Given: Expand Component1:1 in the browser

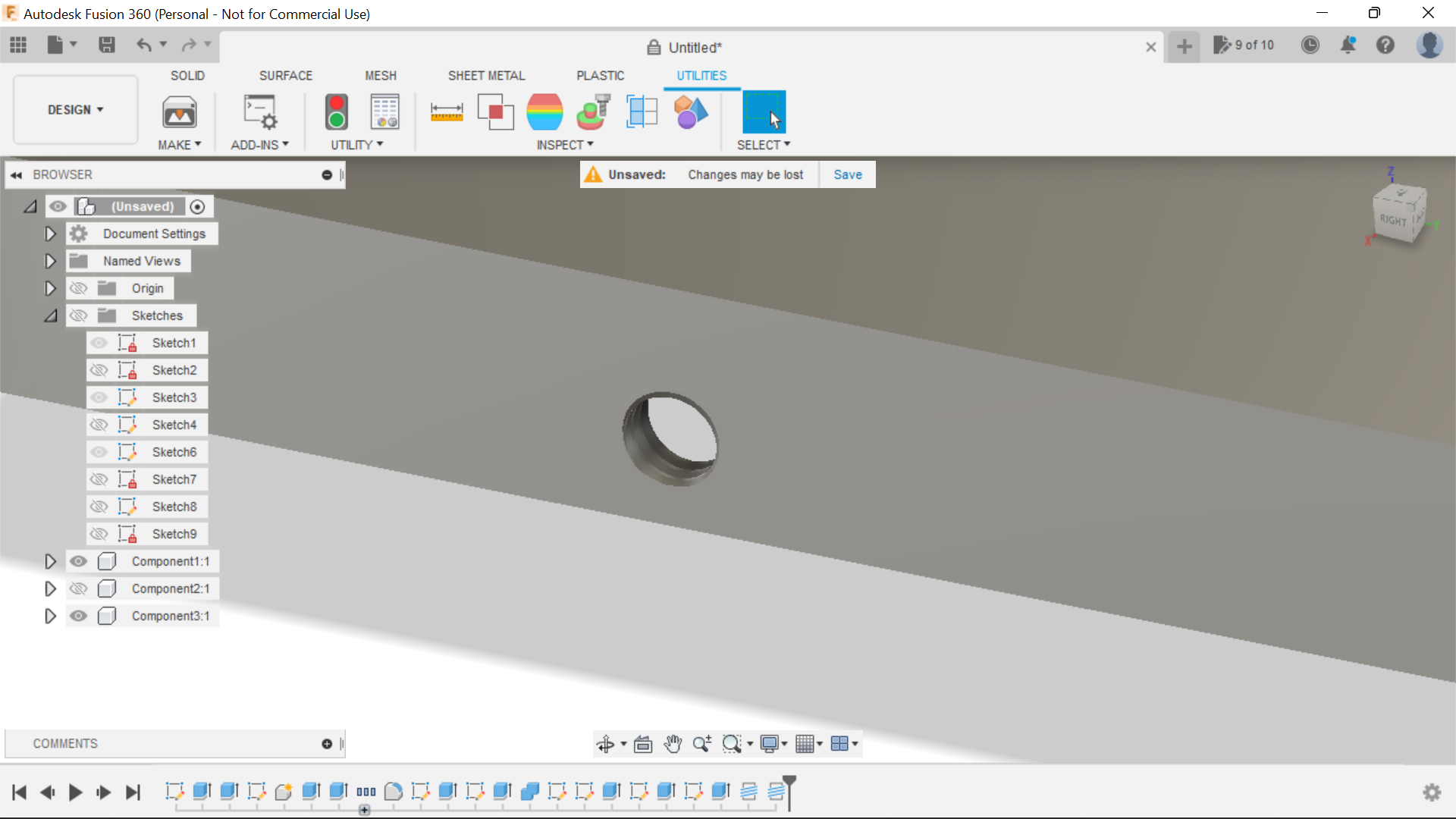Looking at the screenshot, I should pyautogui.click(x=50, y=561).
